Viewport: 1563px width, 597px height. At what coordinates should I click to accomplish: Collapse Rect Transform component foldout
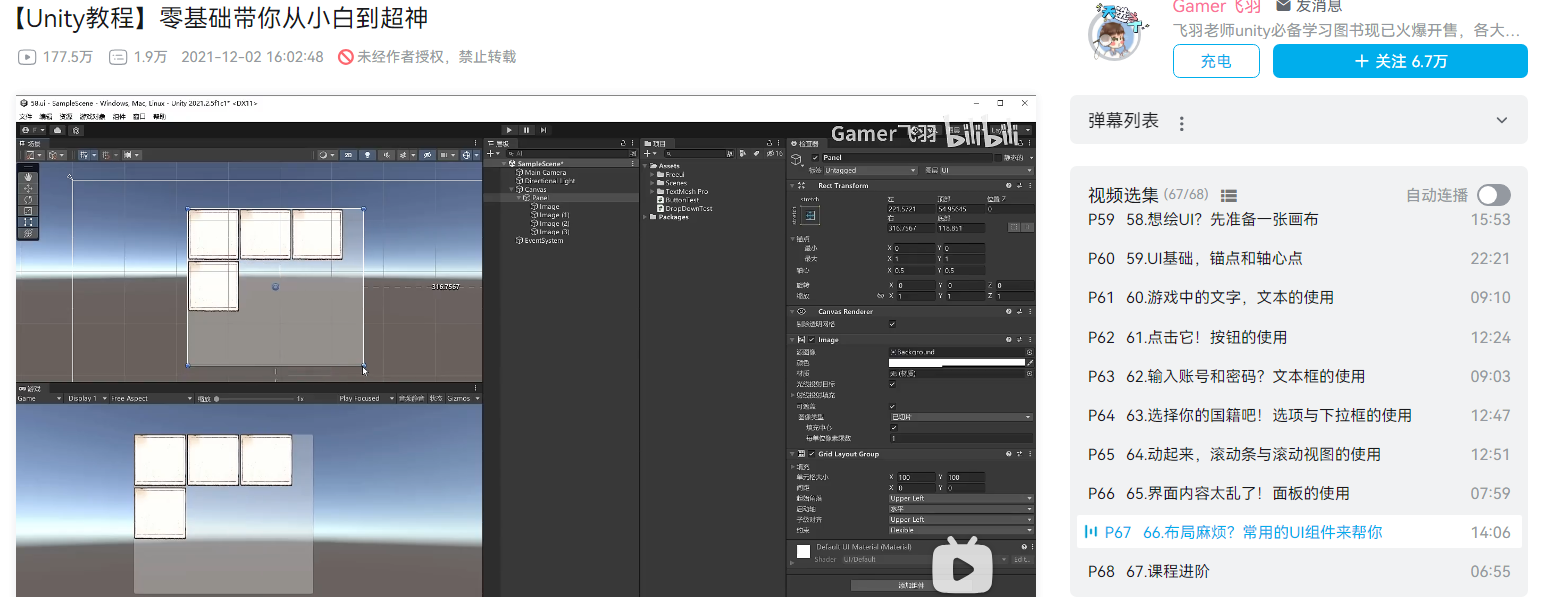pos(792,185)
